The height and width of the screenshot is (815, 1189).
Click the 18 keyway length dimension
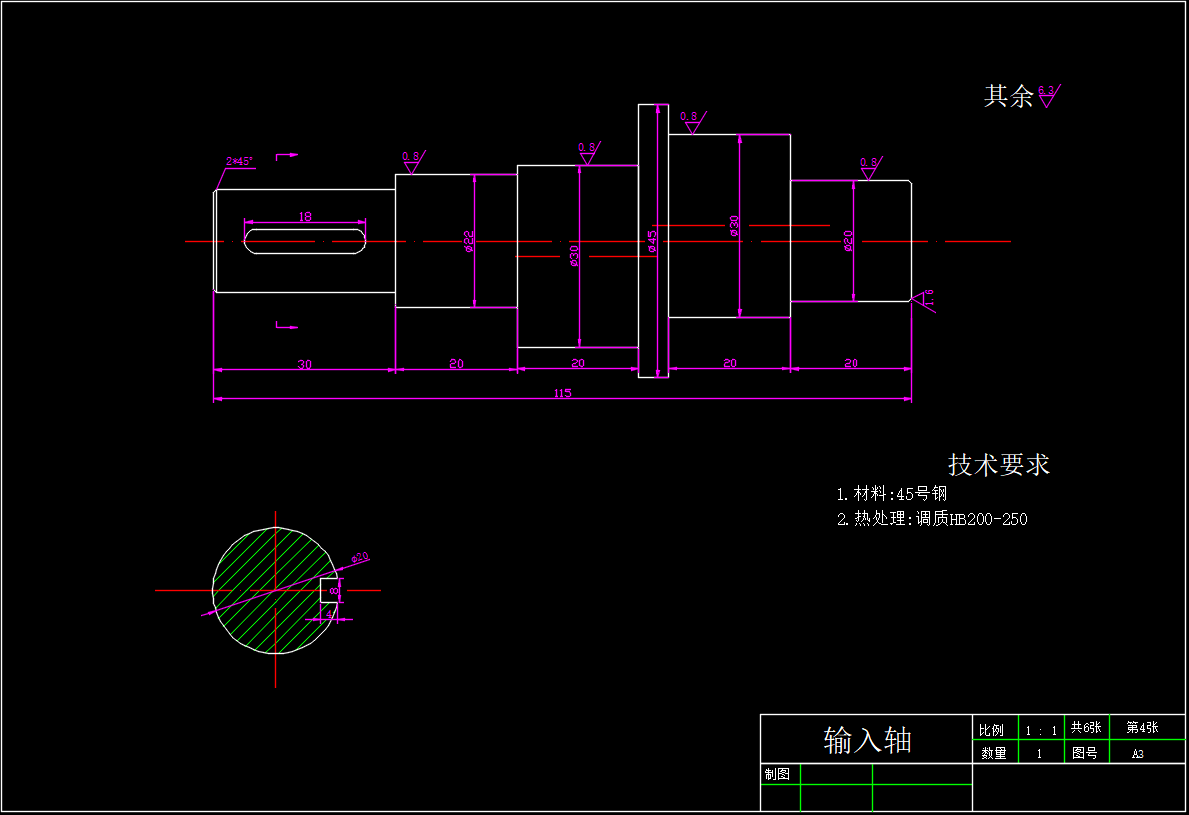[x=305, y=216]
